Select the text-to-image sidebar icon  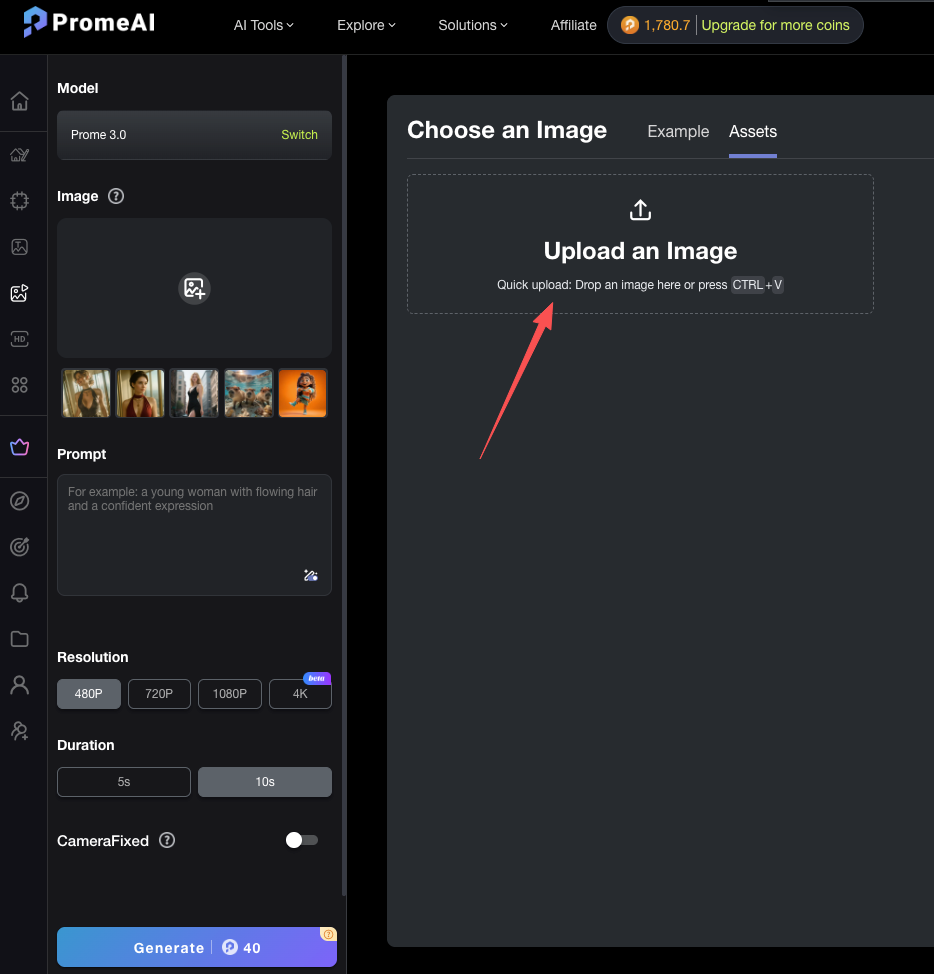point(19,247)
